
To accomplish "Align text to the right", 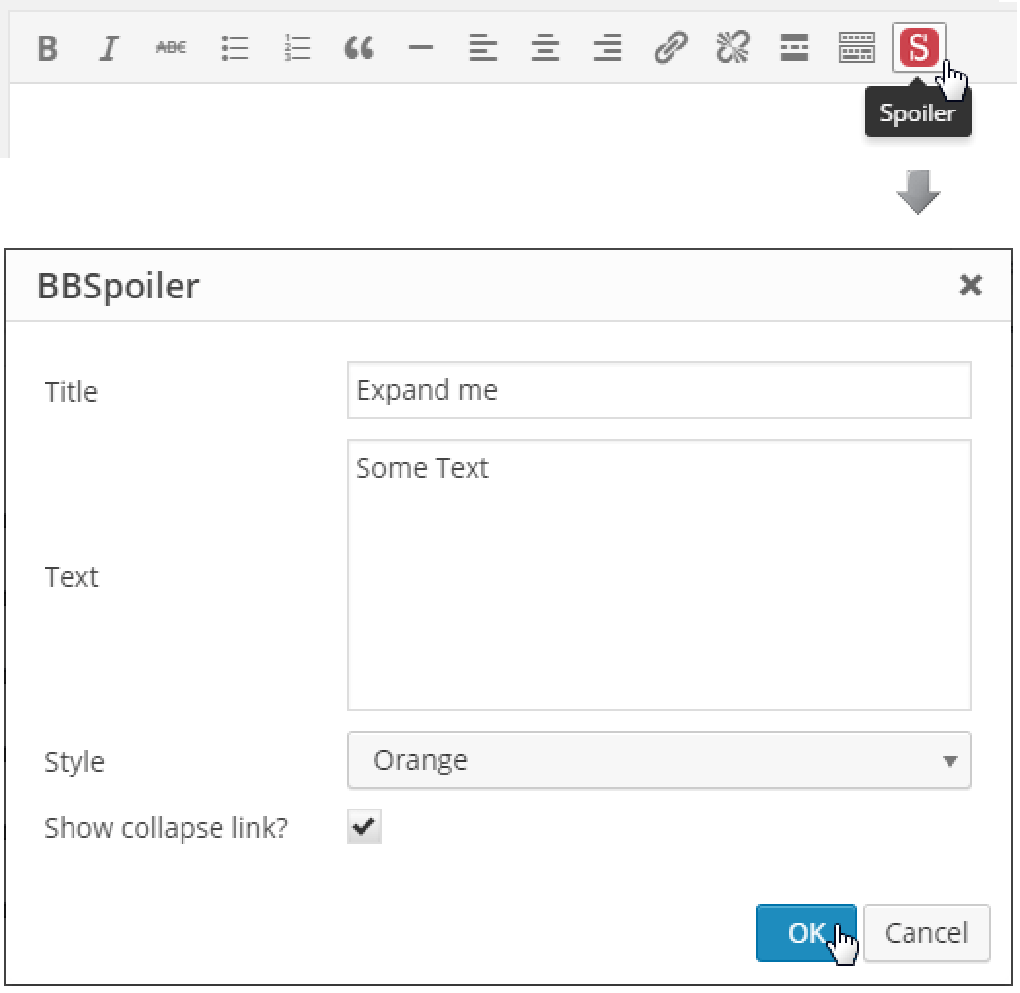I will (607, 47).
